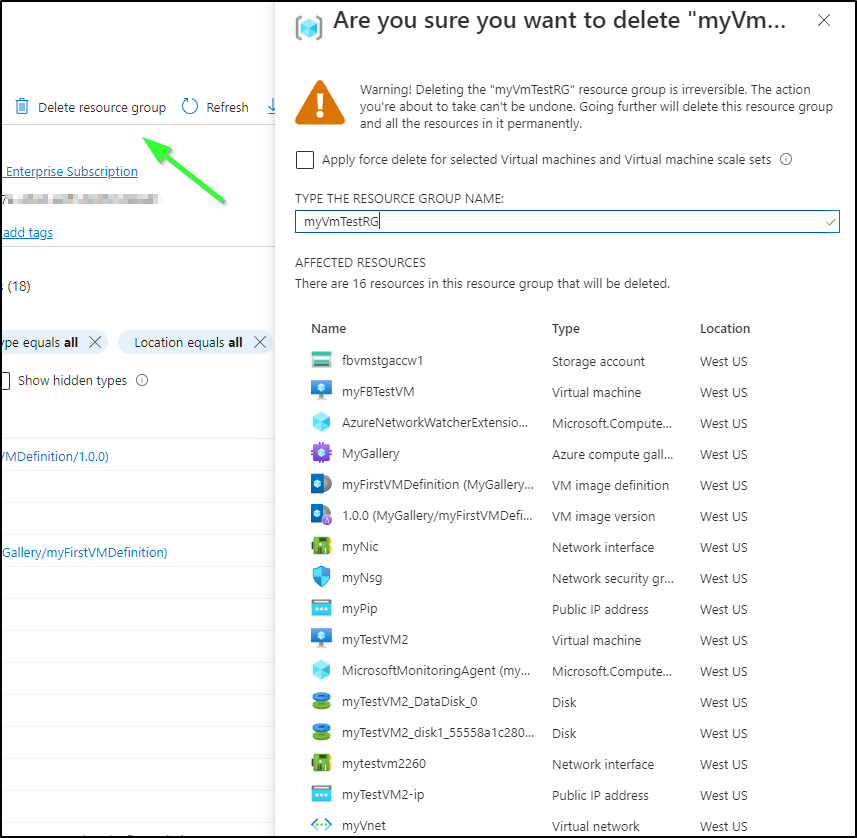The height and width of the screenshot is (838, 857).
Task: Click the MicrosoftMonitoringAgent extension icon
Action: 321,670
